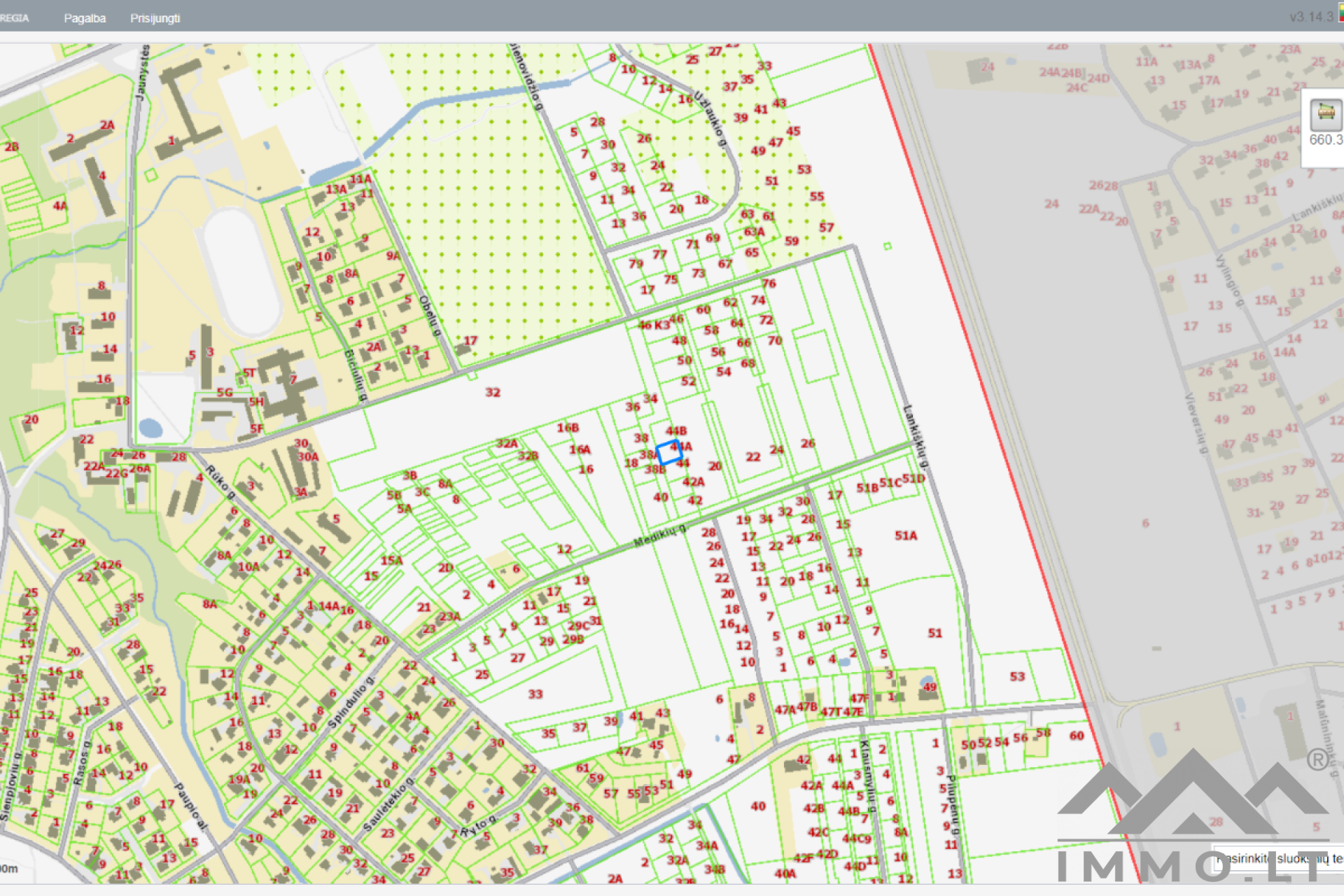Click the Saulėtekio g. street label
Screen dimensions: 1344x896
tap(388, 804)
